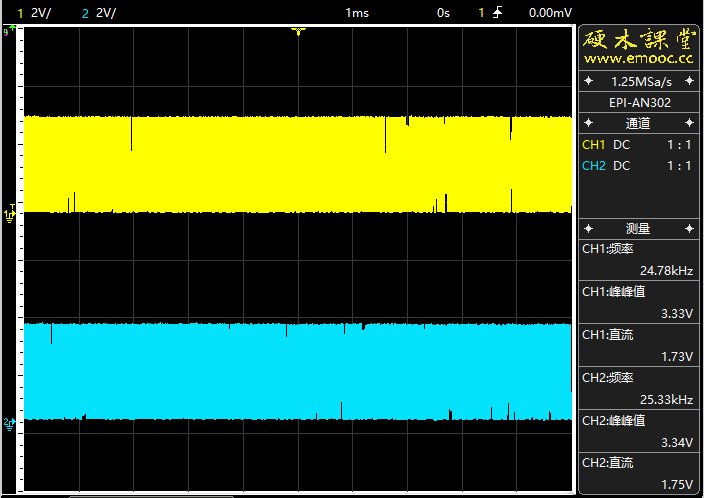
Task: Click the 0.00mV trigger level value
Action: [550, 12]
